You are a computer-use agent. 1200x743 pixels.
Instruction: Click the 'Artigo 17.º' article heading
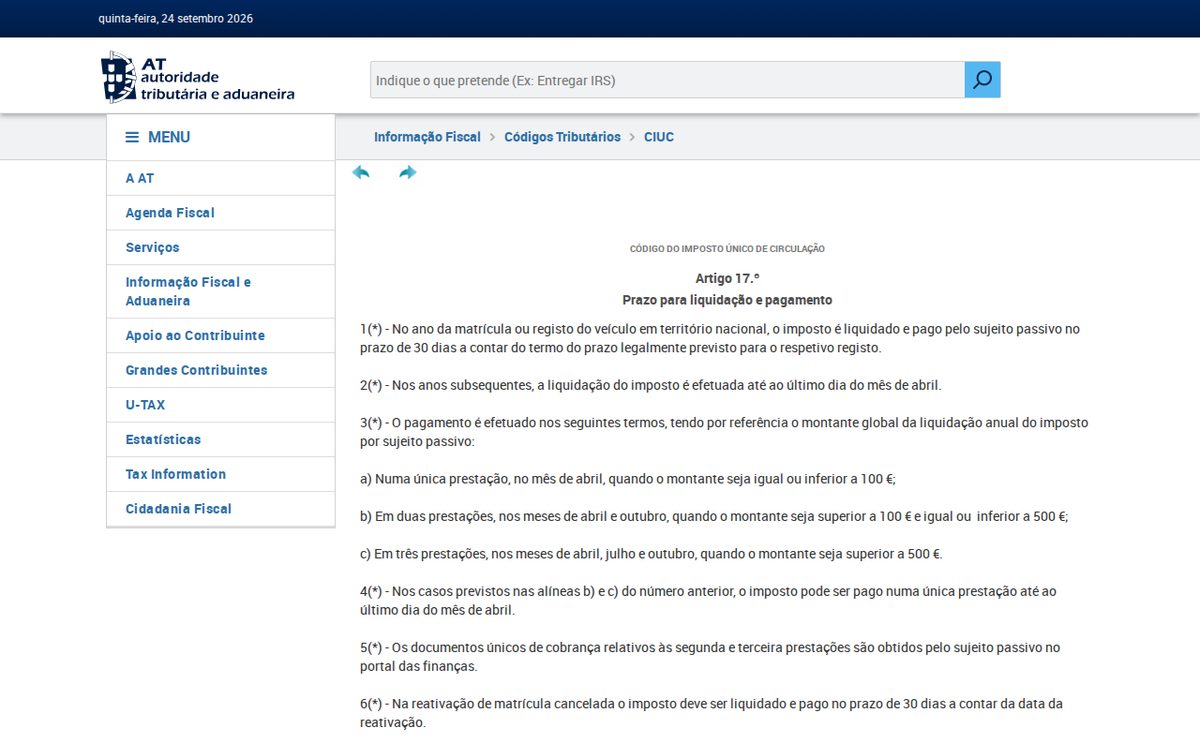click(x=727, y=278)
